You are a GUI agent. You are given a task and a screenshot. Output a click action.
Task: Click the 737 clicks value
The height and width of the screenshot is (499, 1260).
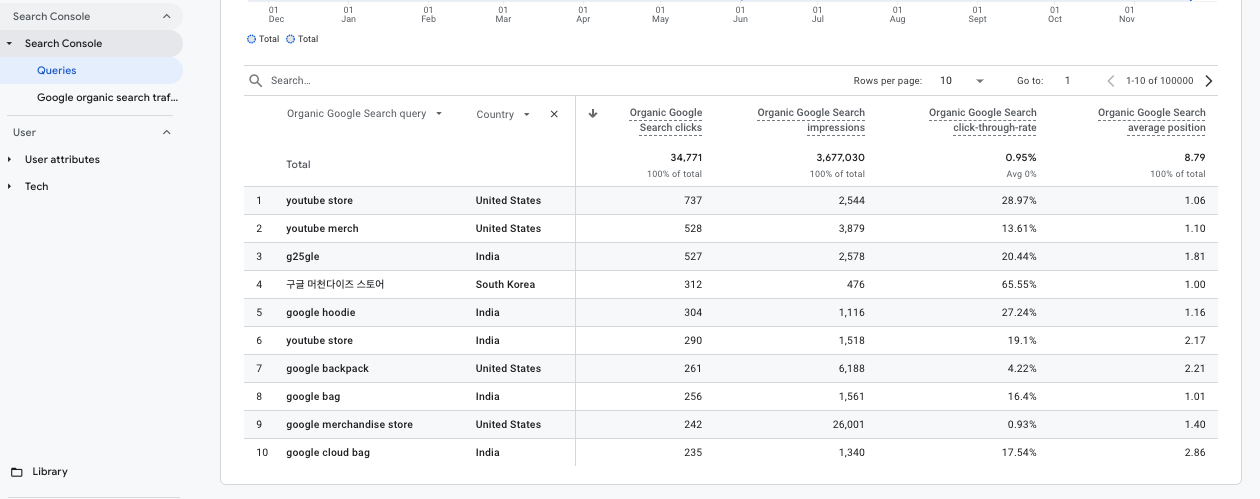pos(692,201)
